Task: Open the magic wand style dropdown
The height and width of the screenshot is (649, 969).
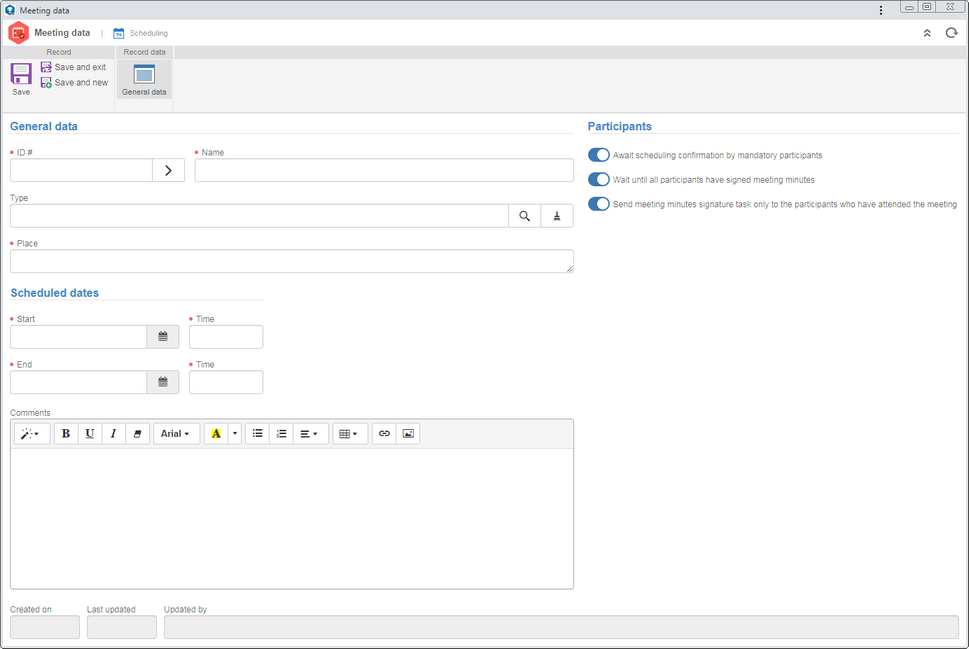Action: click(30, 434)
